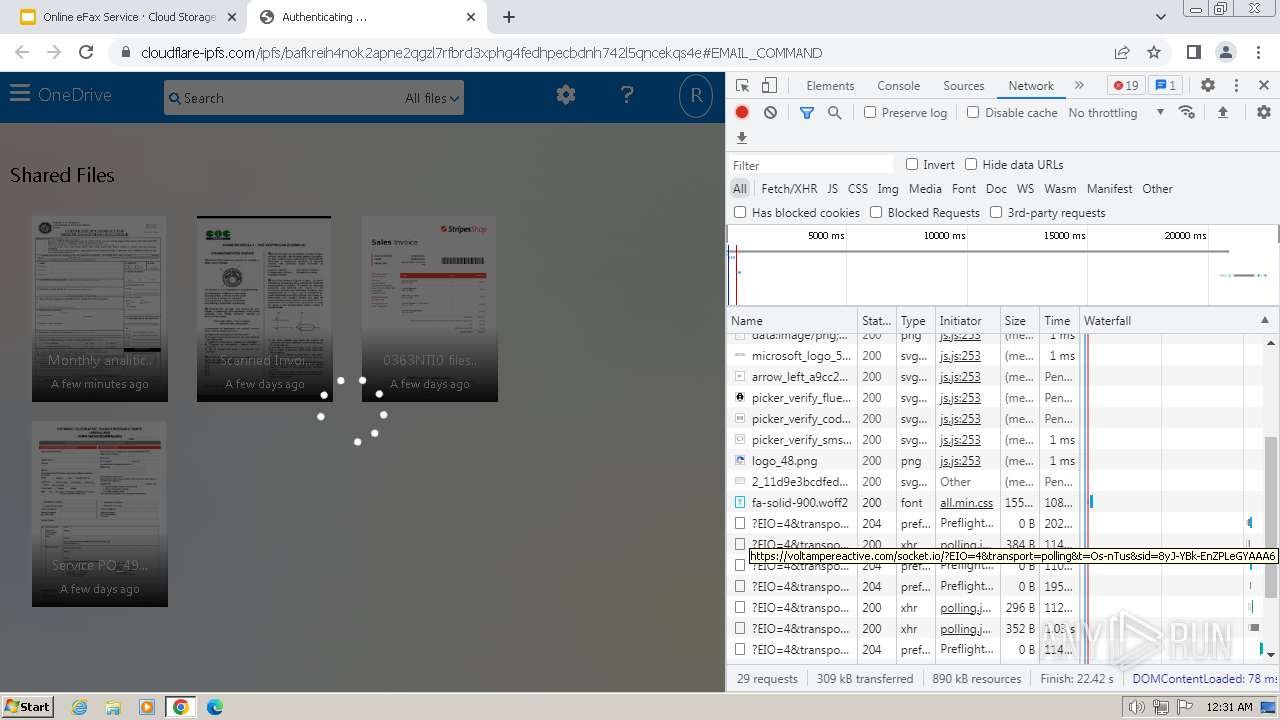Open the R user profile avatar
Image resolution: width=1280 pixels, height=720 pixels.
696,96
